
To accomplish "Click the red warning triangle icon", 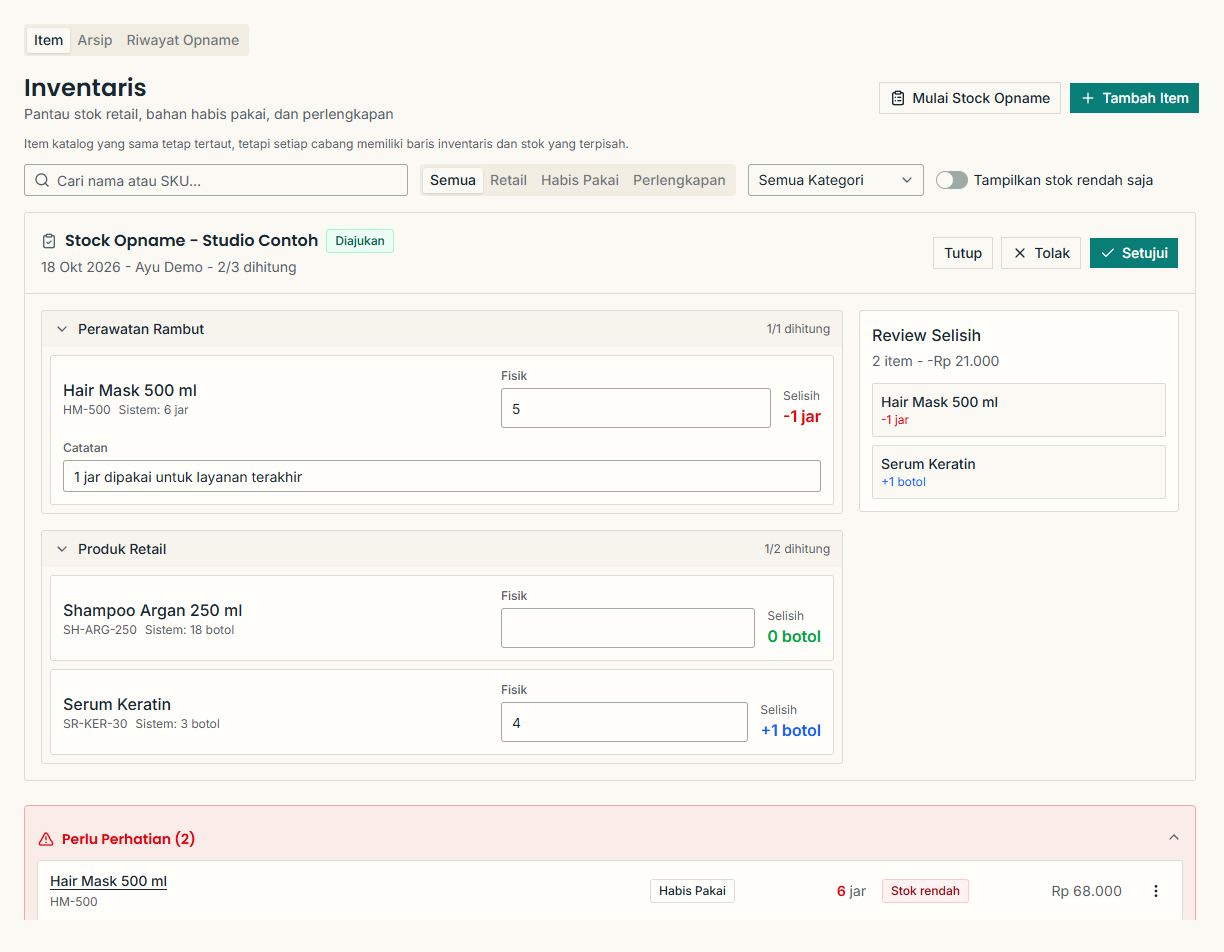I will [46, 839].
